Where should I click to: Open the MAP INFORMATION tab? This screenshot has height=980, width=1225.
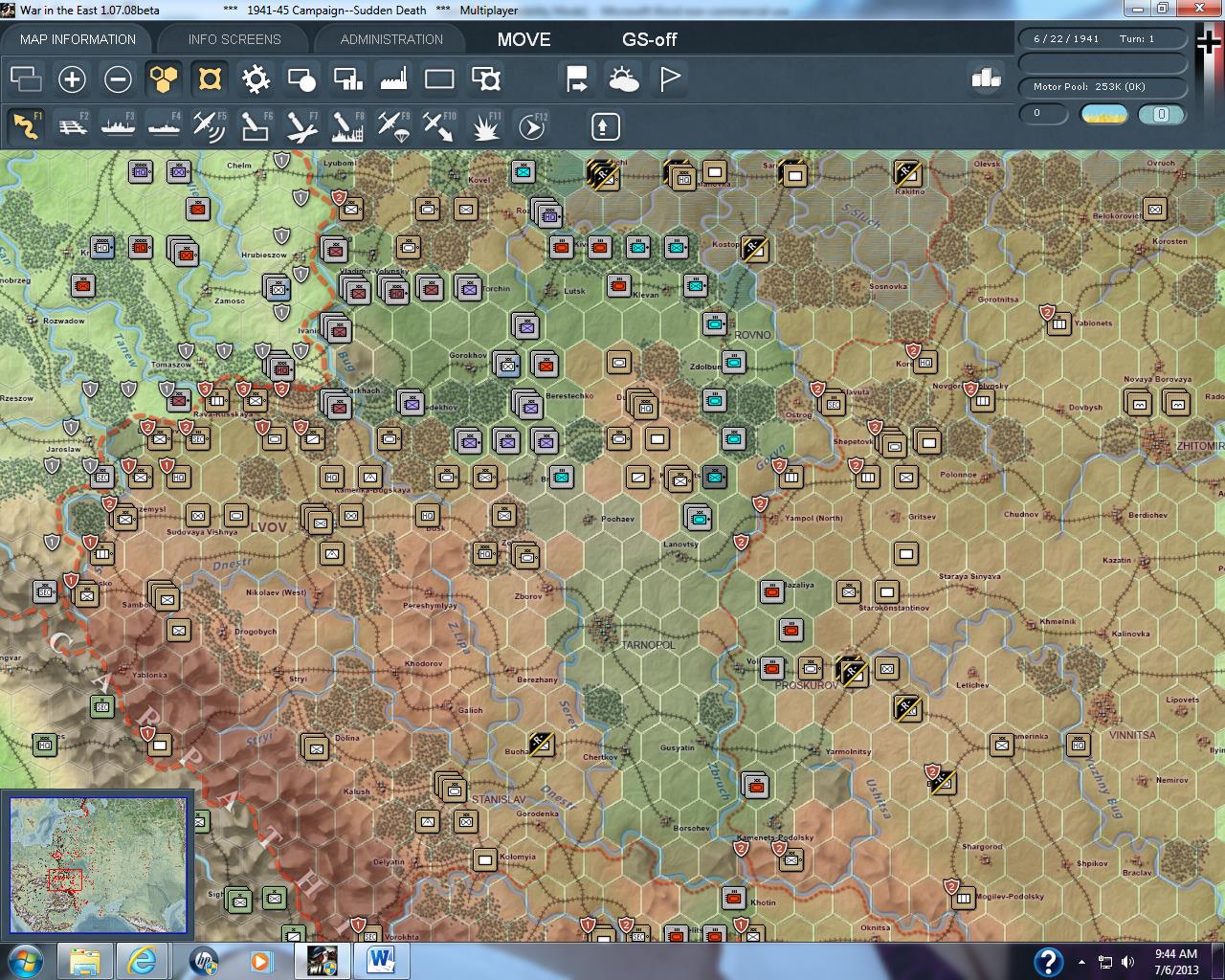pyautogui.click(x=78, y=39)
